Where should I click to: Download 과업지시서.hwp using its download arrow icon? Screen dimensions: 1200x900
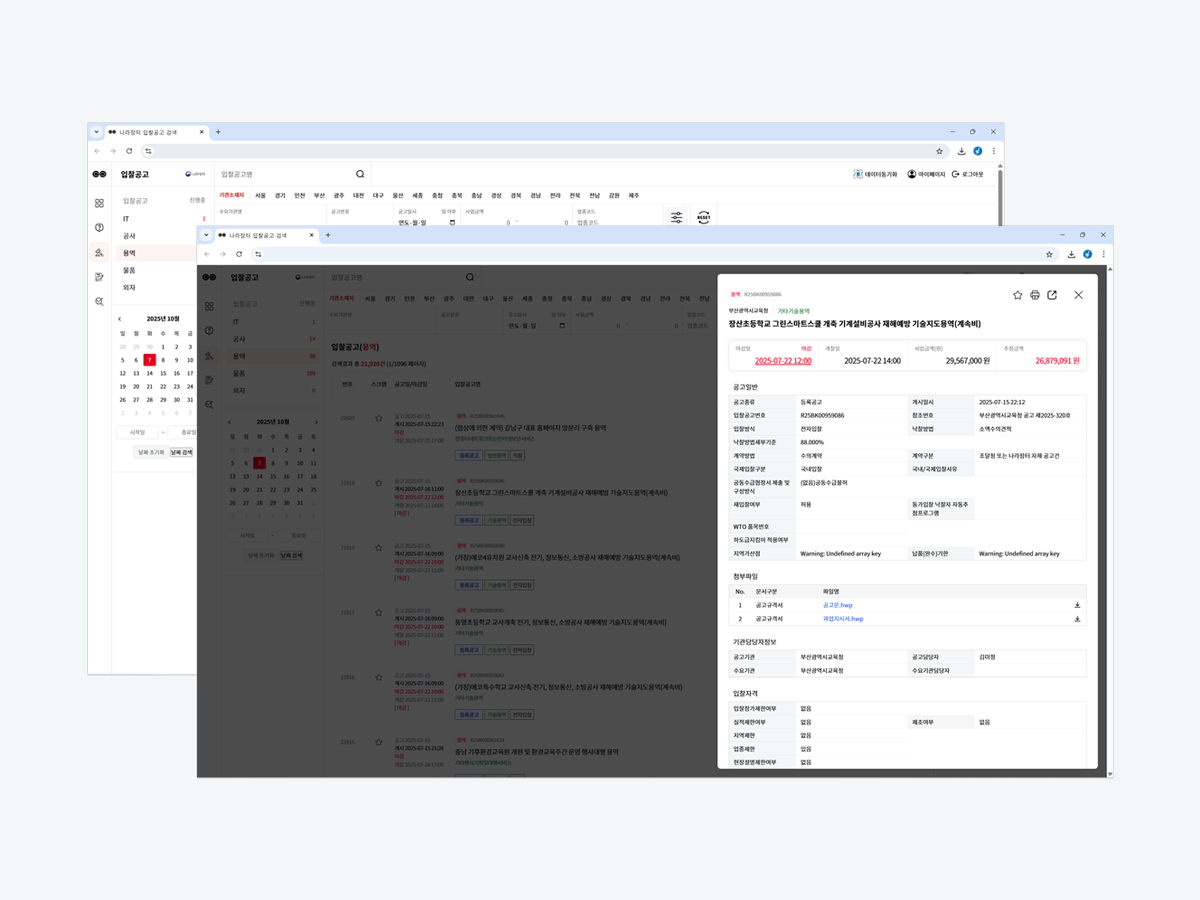coord(1077,619)
